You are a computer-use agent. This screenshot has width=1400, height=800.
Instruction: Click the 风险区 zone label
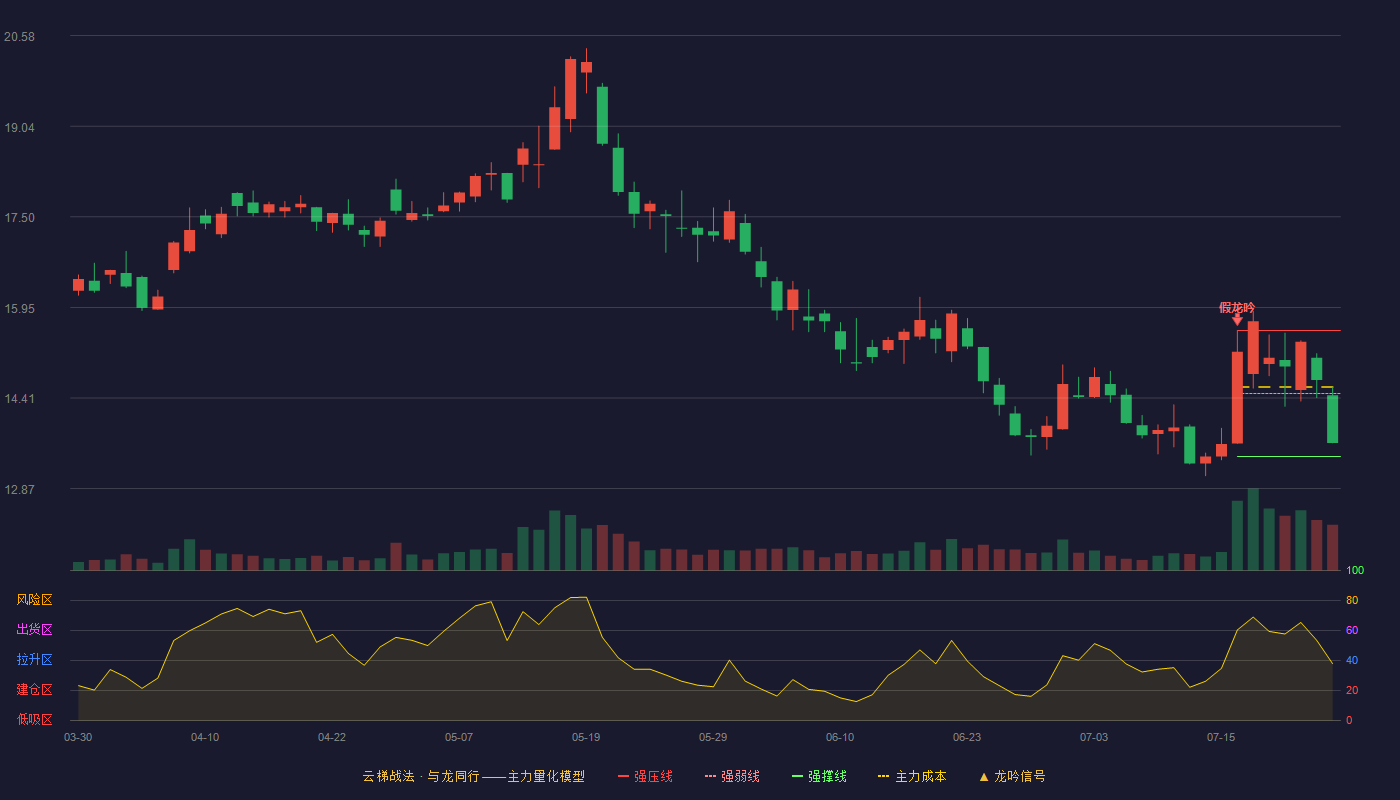34,600
